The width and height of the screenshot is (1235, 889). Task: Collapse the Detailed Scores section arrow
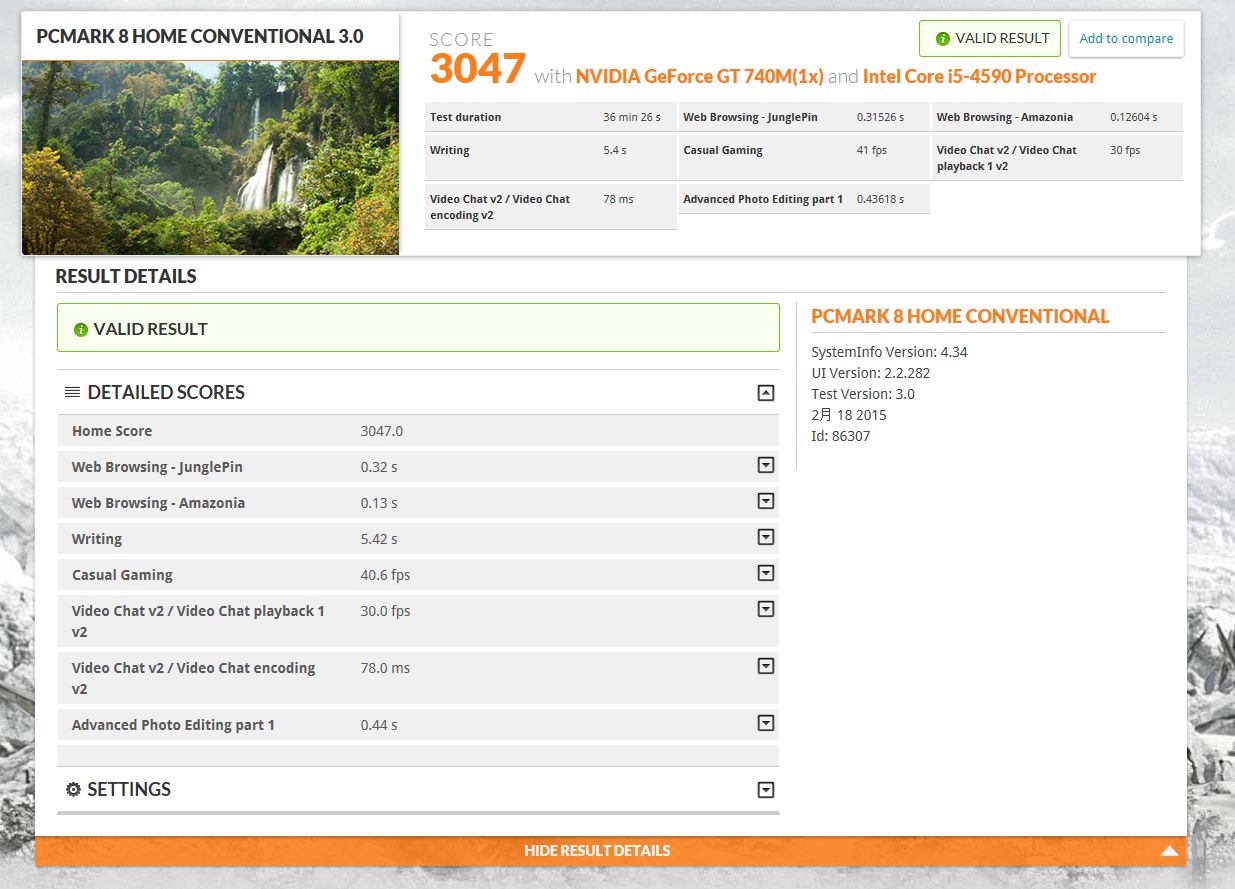[766, 393]
